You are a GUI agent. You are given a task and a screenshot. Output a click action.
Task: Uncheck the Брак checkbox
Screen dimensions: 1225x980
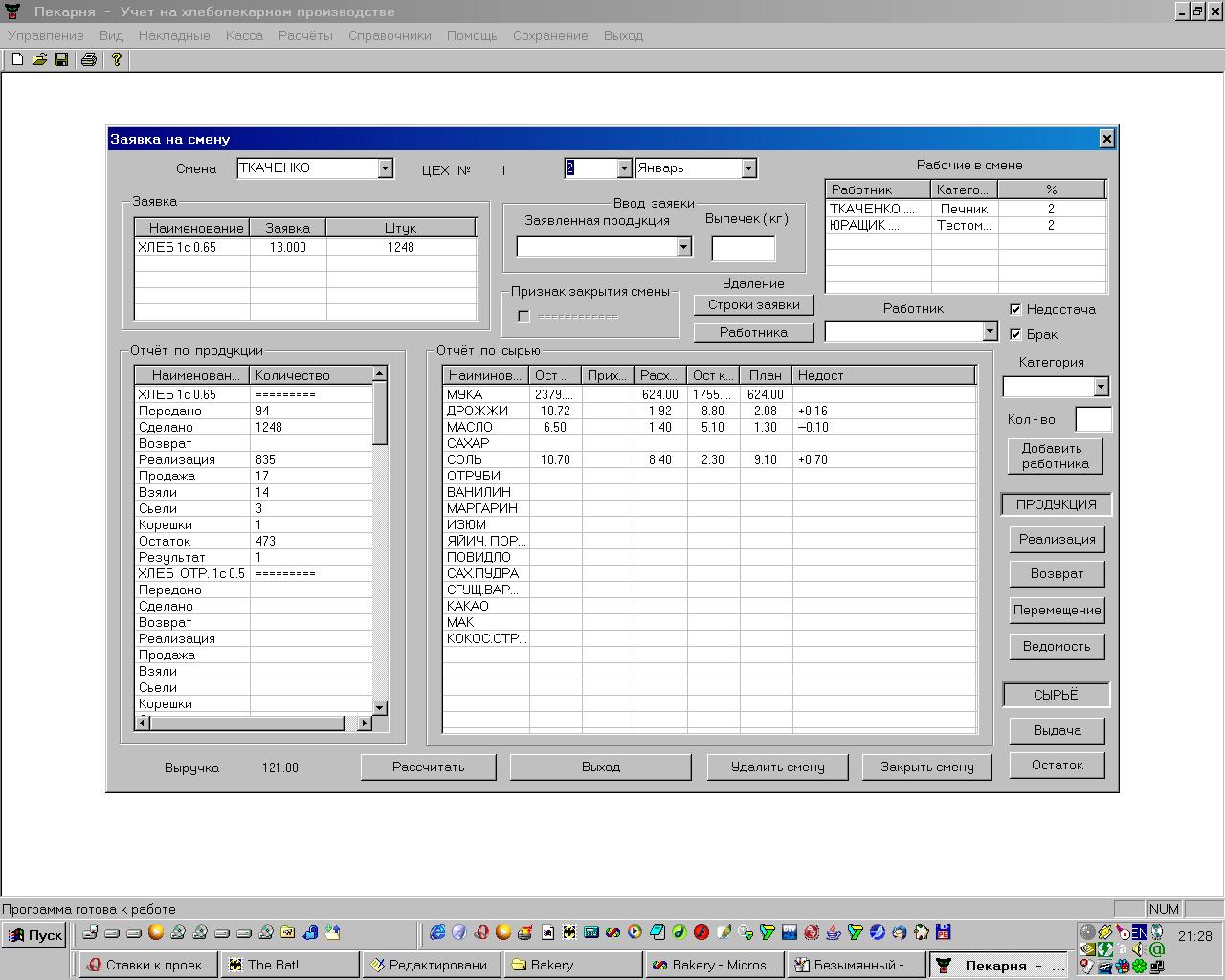coord(1015,334)
